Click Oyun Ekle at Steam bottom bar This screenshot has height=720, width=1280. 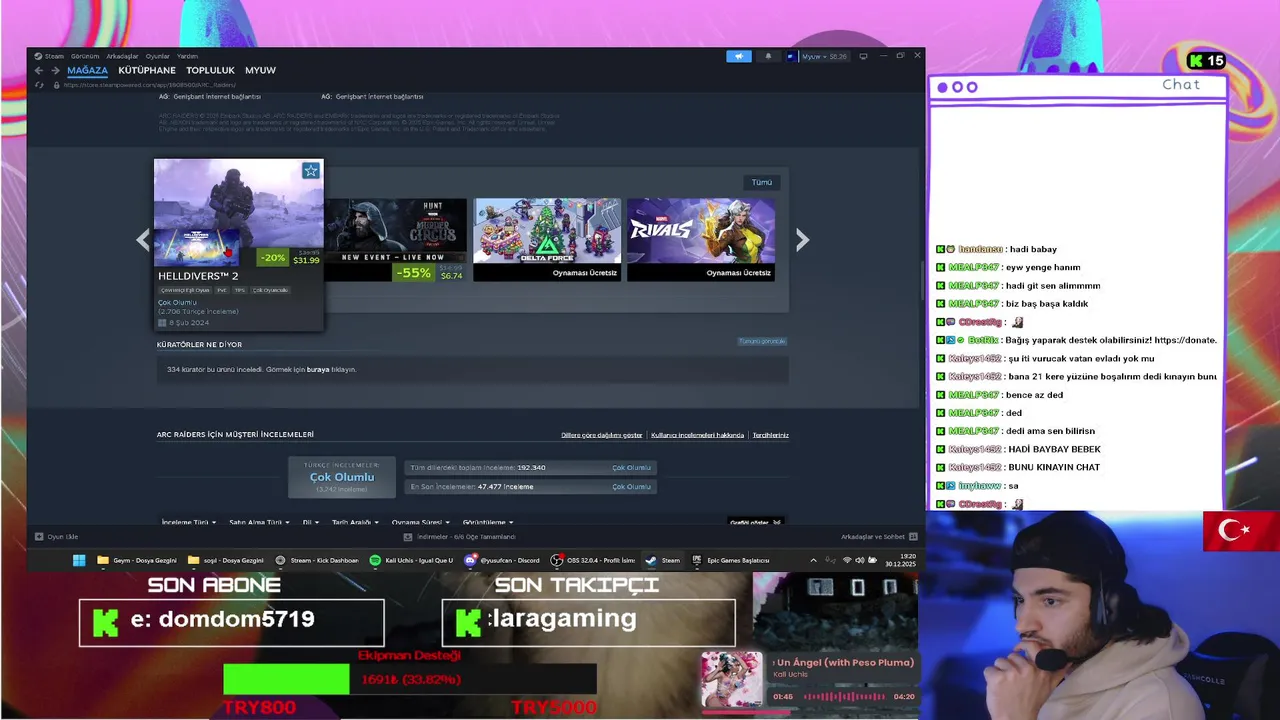57,537
